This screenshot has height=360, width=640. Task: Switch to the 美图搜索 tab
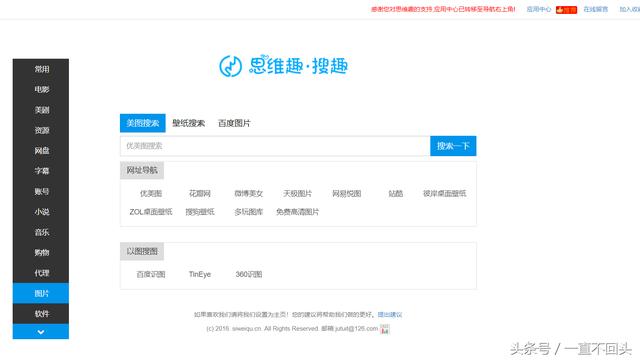142,123
